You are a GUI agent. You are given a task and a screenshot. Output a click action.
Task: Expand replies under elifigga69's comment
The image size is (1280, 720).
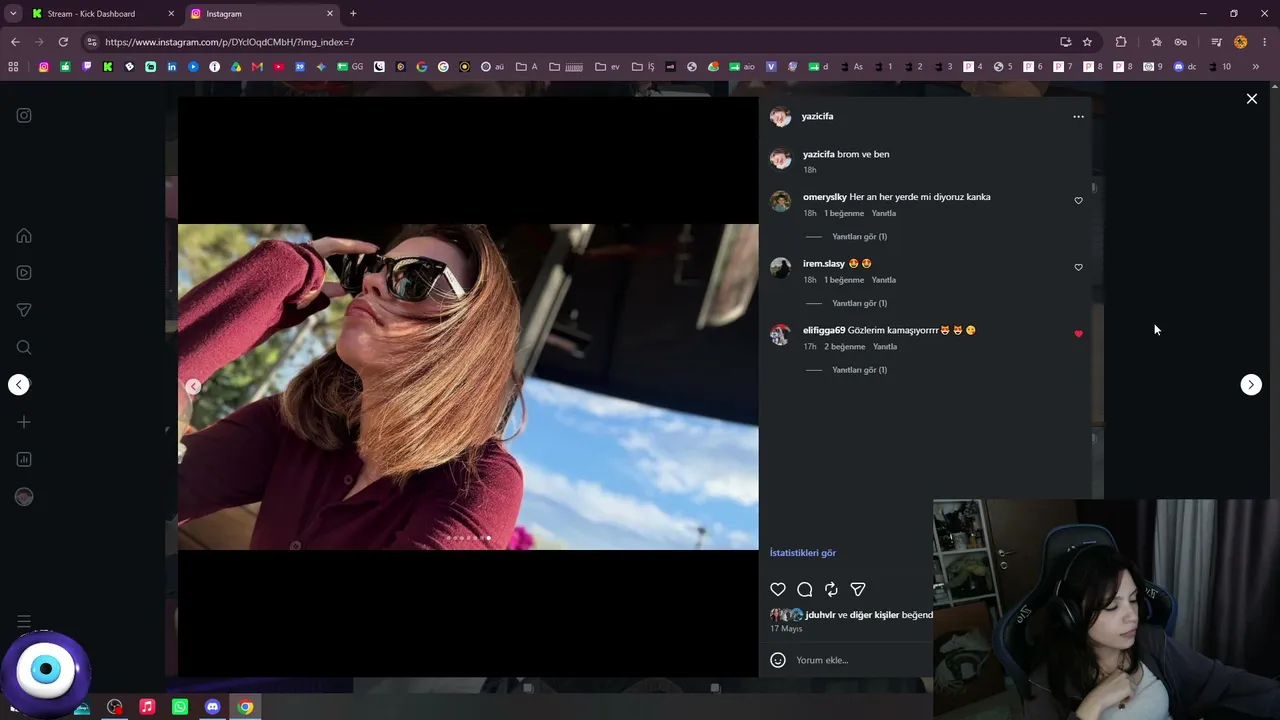[859, 370]
